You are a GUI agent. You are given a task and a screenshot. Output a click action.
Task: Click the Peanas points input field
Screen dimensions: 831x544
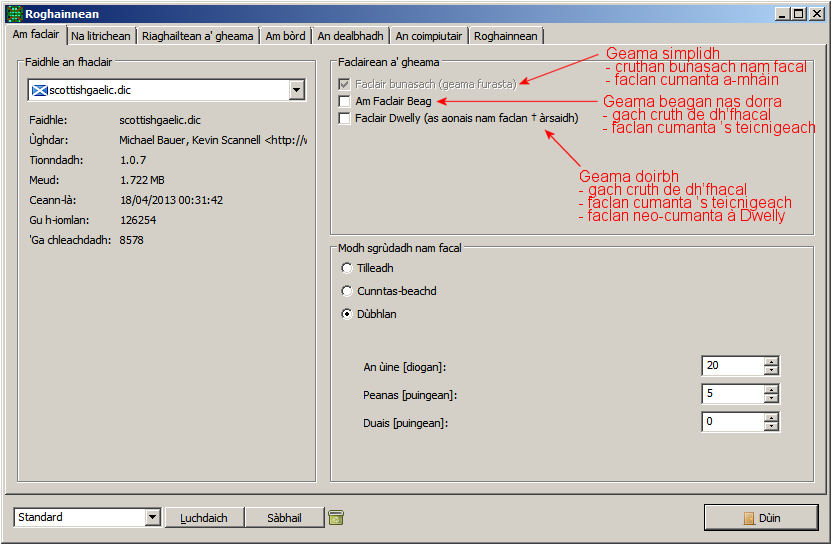pyautogui.click(x=732, y=394)
